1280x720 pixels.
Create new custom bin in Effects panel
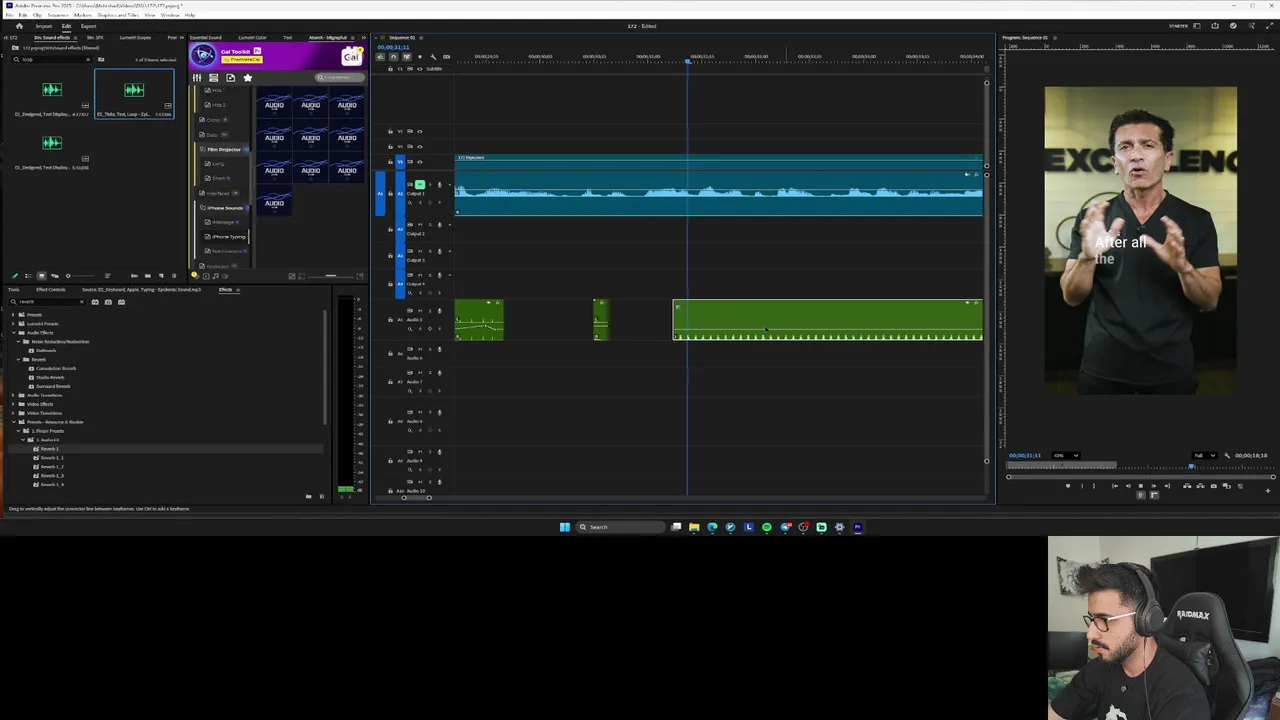coord(308,496)
